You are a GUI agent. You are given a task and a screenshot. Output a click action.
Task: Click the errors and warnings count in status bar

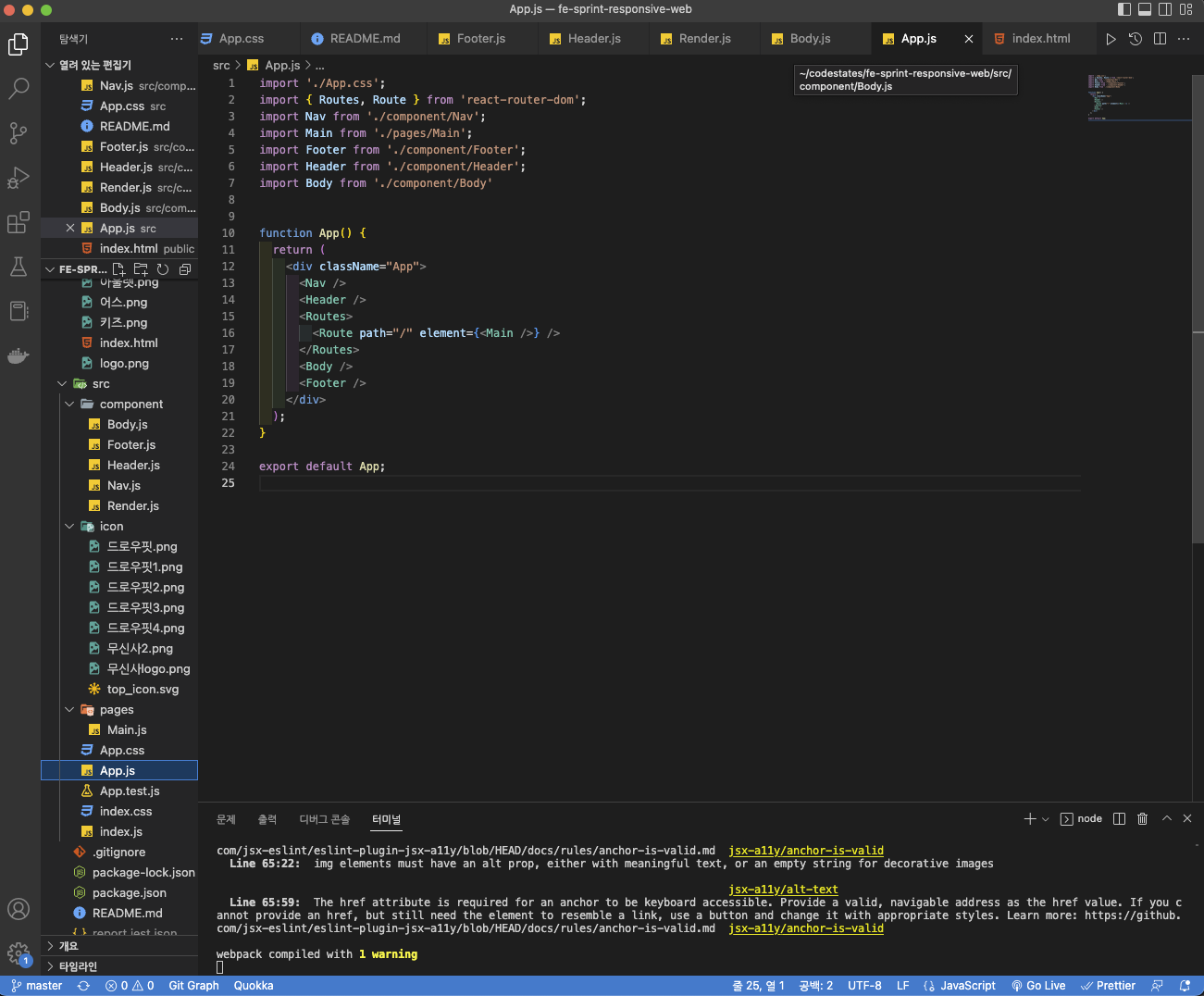[x=130, y=986]
